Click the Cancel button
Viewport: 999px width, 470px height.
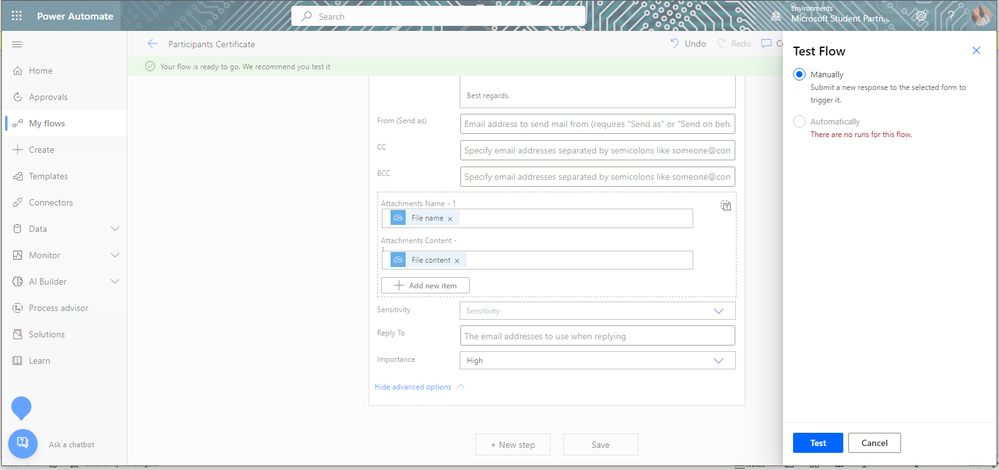click(874, 443)
